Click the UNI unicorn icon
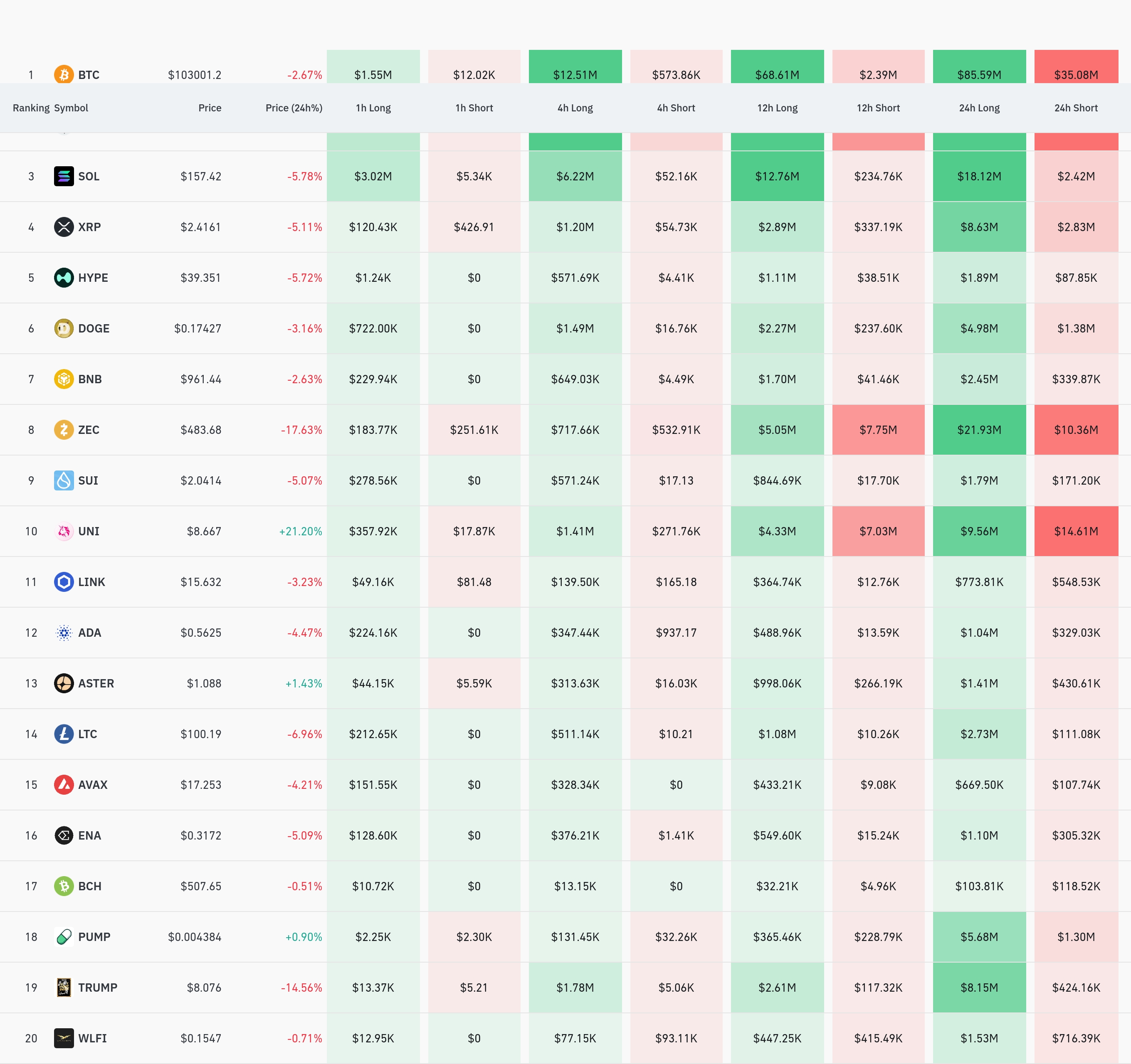 [64, 531]
